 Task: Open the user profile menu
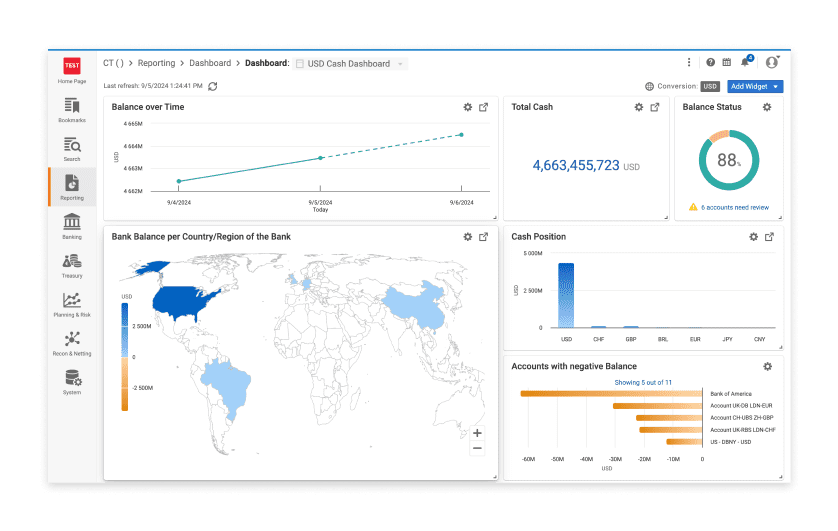point(772,62)
